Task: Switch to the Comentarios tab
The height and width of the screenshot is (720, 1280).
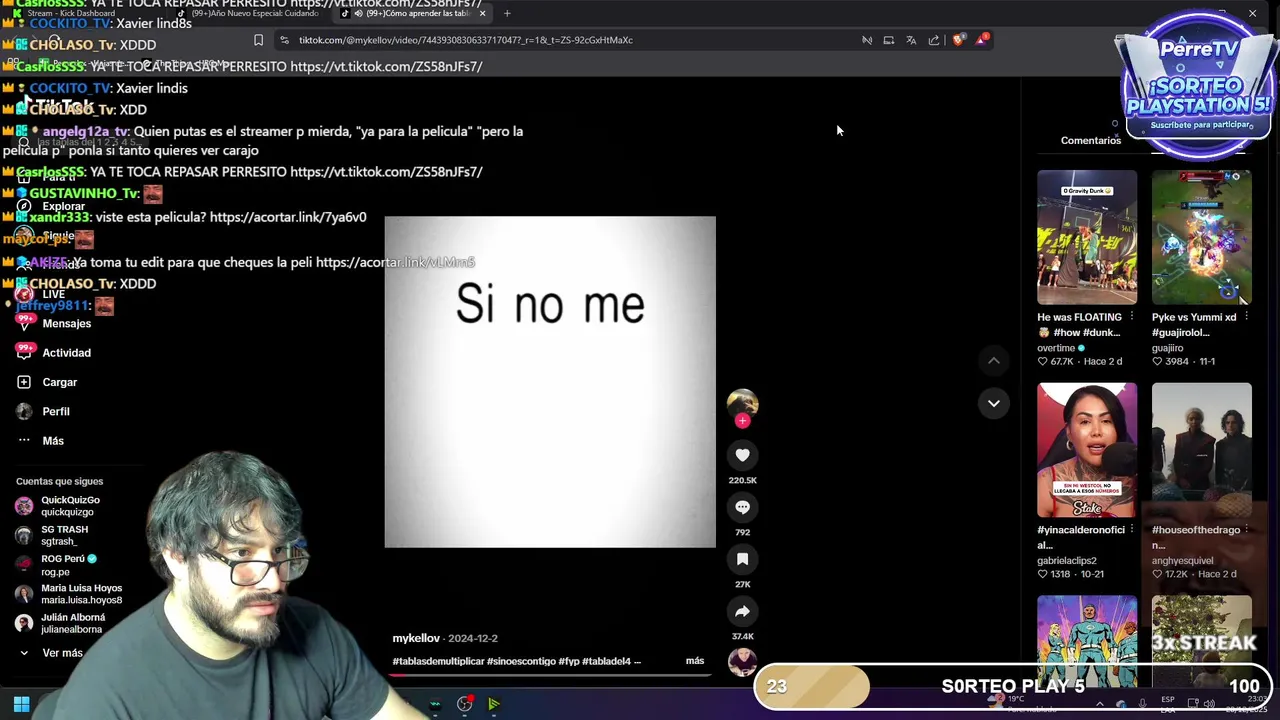Action: coord(1091,140)
